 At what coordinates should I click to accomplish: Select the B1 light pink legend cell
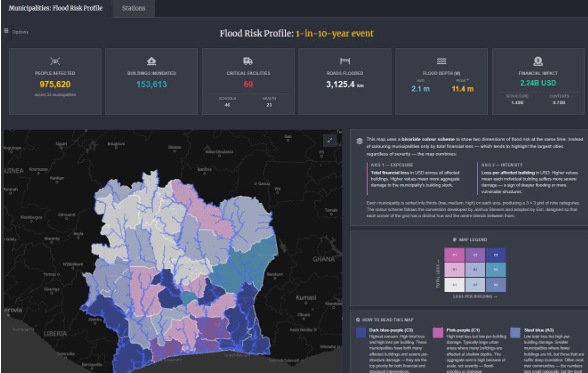(454, 270)
